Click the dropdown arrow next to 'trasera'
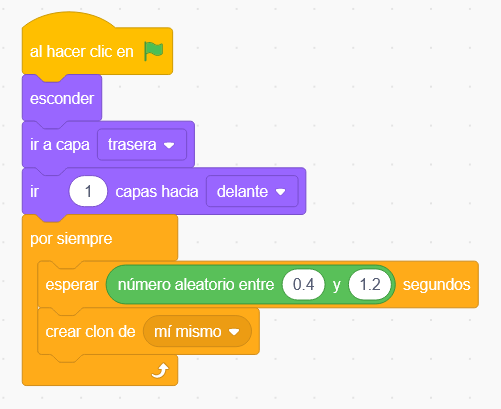 pyautogui.click(x=169, y=145)
